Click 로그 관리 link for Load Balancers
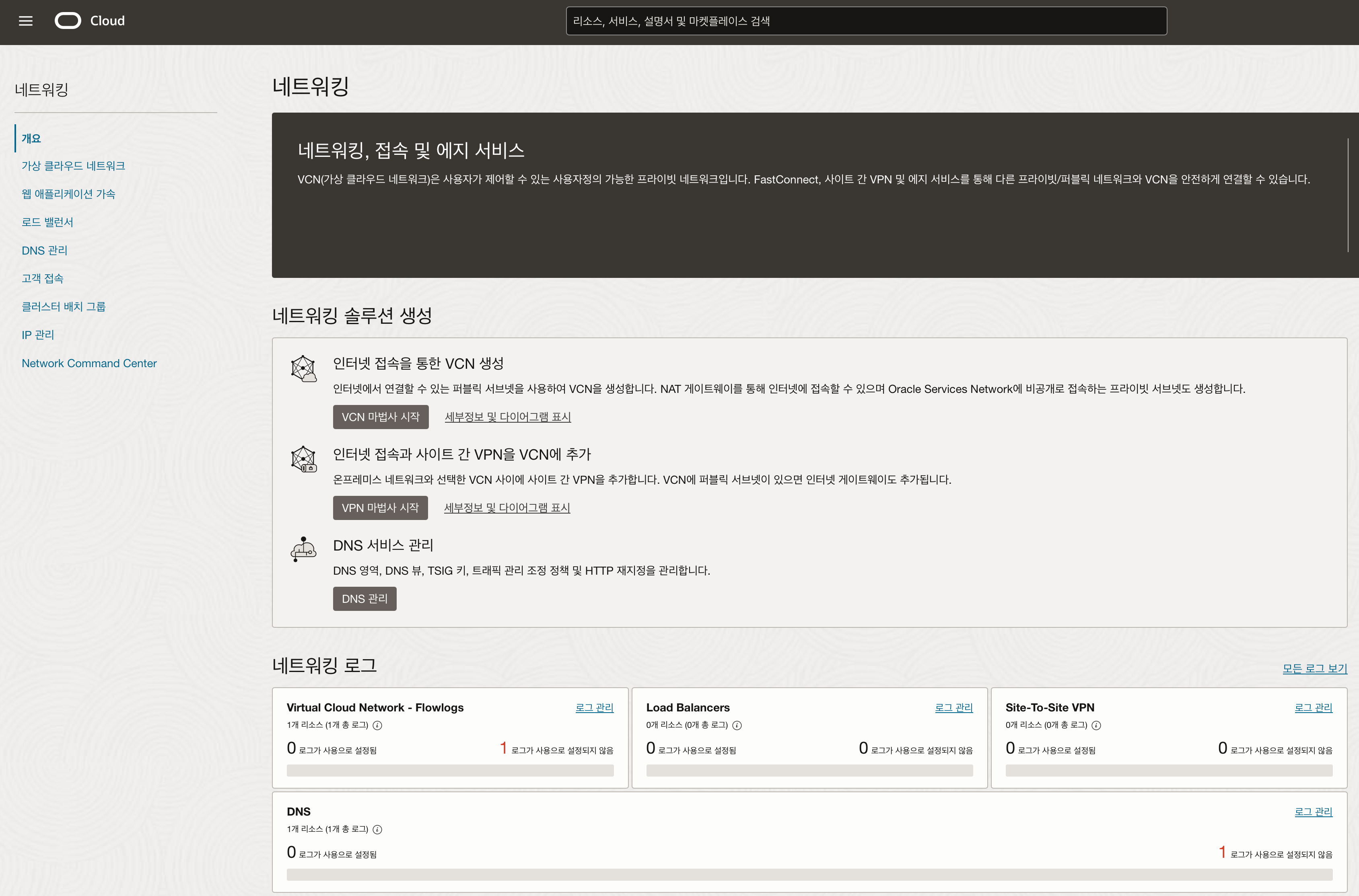 coord(953,707)
